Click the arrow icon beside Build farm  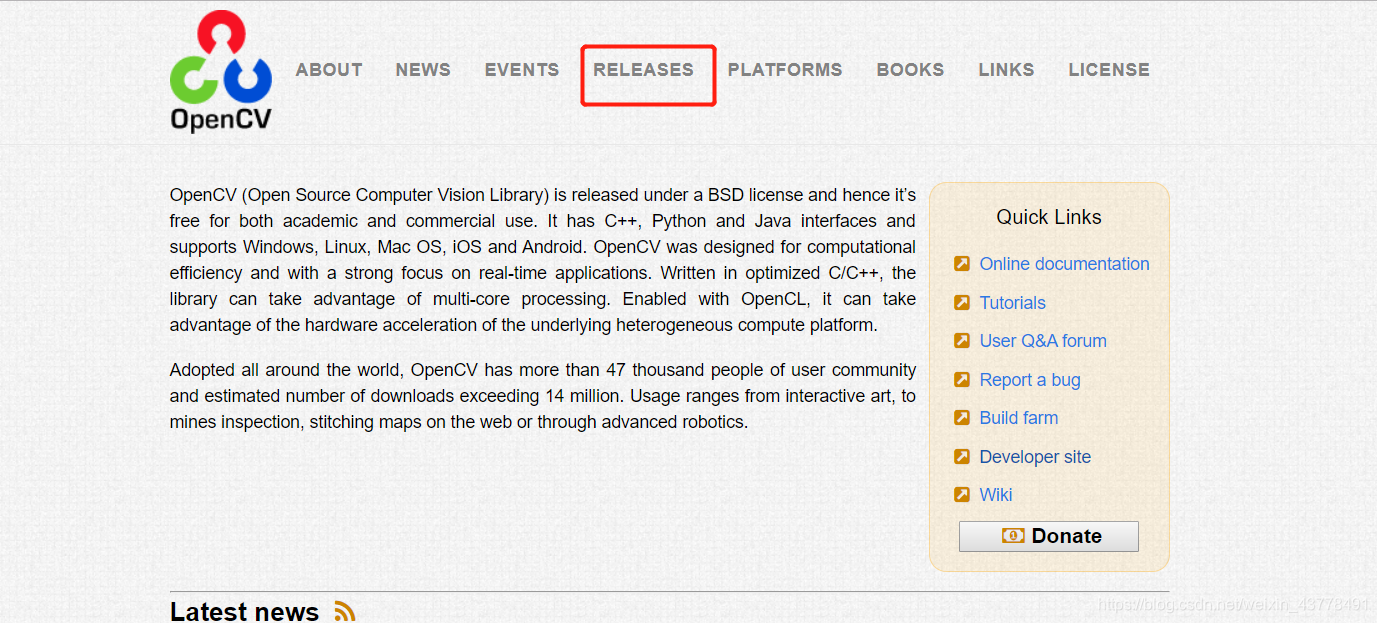[961, 418]
